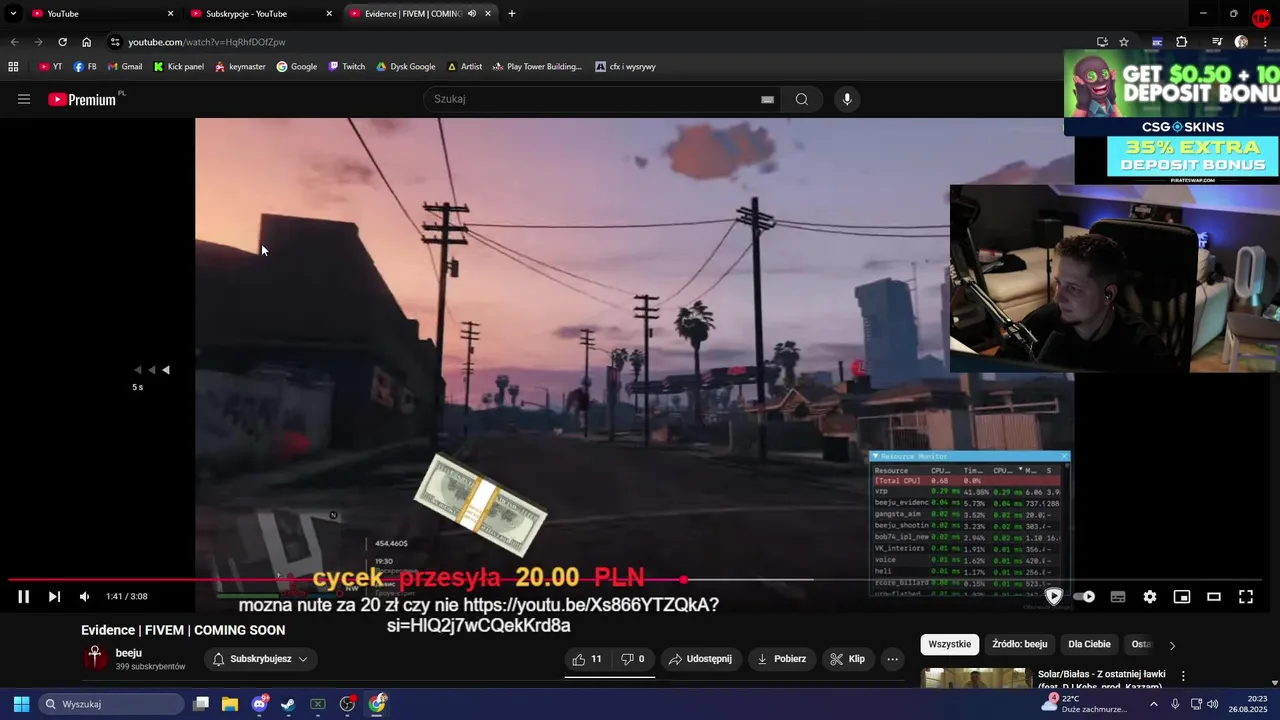1280x720 pixels.
Task: Toggle subtitles in the video player
Action: click(x=1118, y=597)
